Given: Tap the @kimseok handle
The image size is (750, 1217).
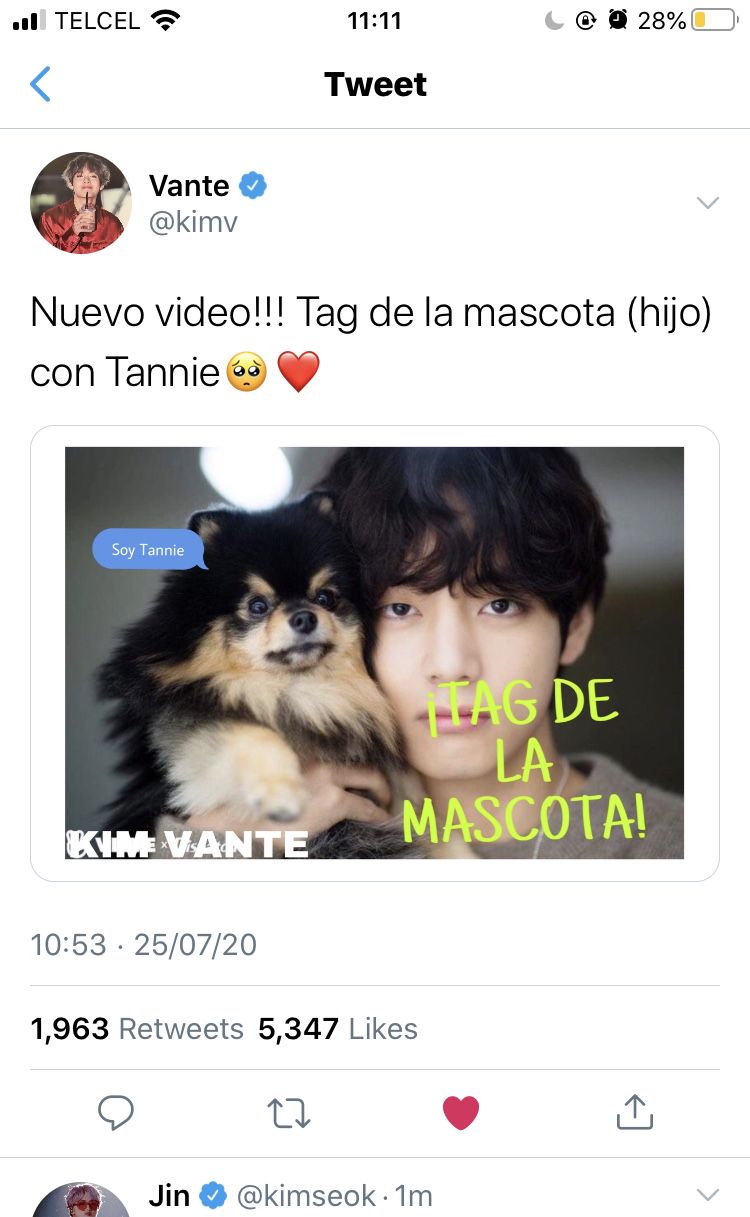Looking at the screenshot, I should point(306,1195).
